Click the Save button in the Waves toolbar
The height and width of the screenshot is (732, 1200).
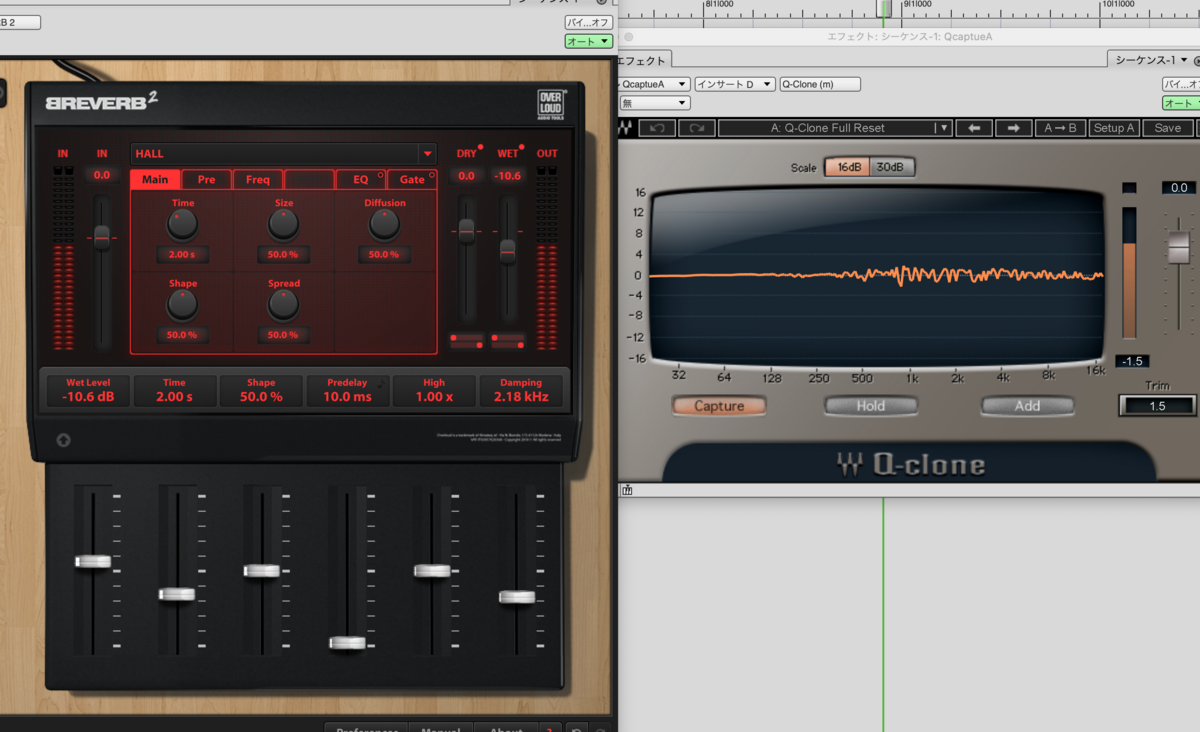point(1167,128)
